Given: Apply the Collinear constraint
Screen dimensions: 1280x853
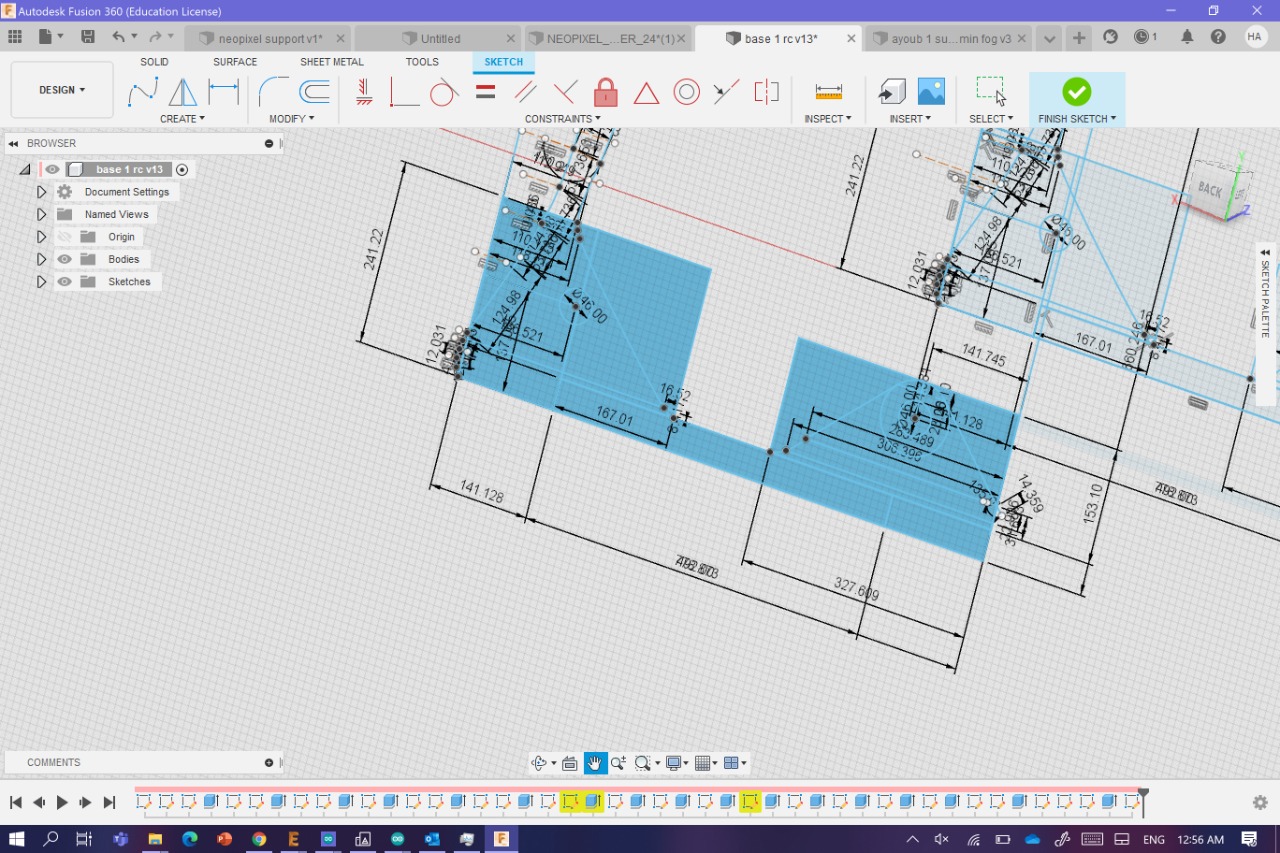Looking at the screenshot, I should coord(726,92).
